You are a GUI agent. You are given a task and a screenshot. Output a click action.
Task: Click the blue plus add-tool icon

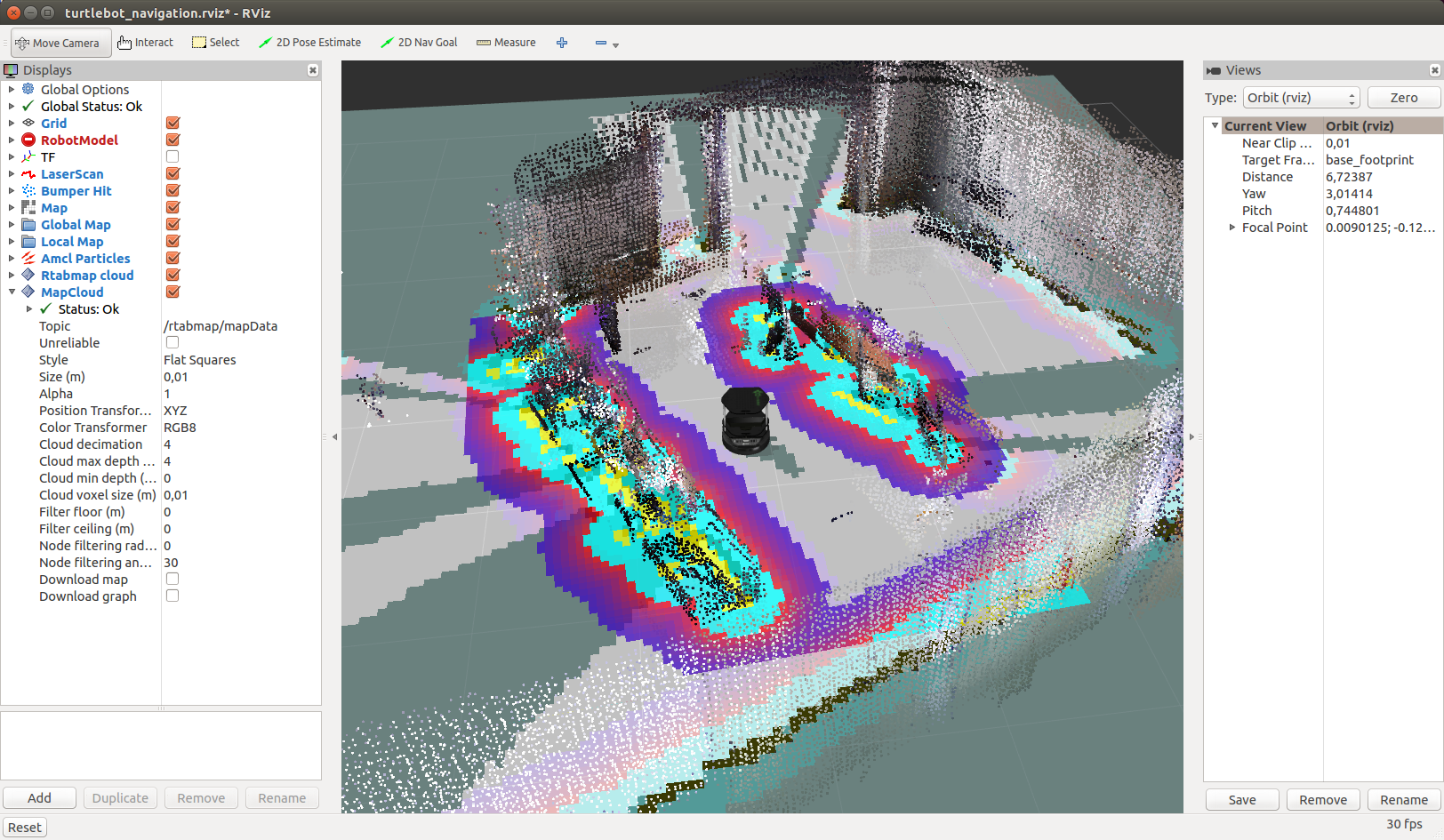tap(562, 43)
